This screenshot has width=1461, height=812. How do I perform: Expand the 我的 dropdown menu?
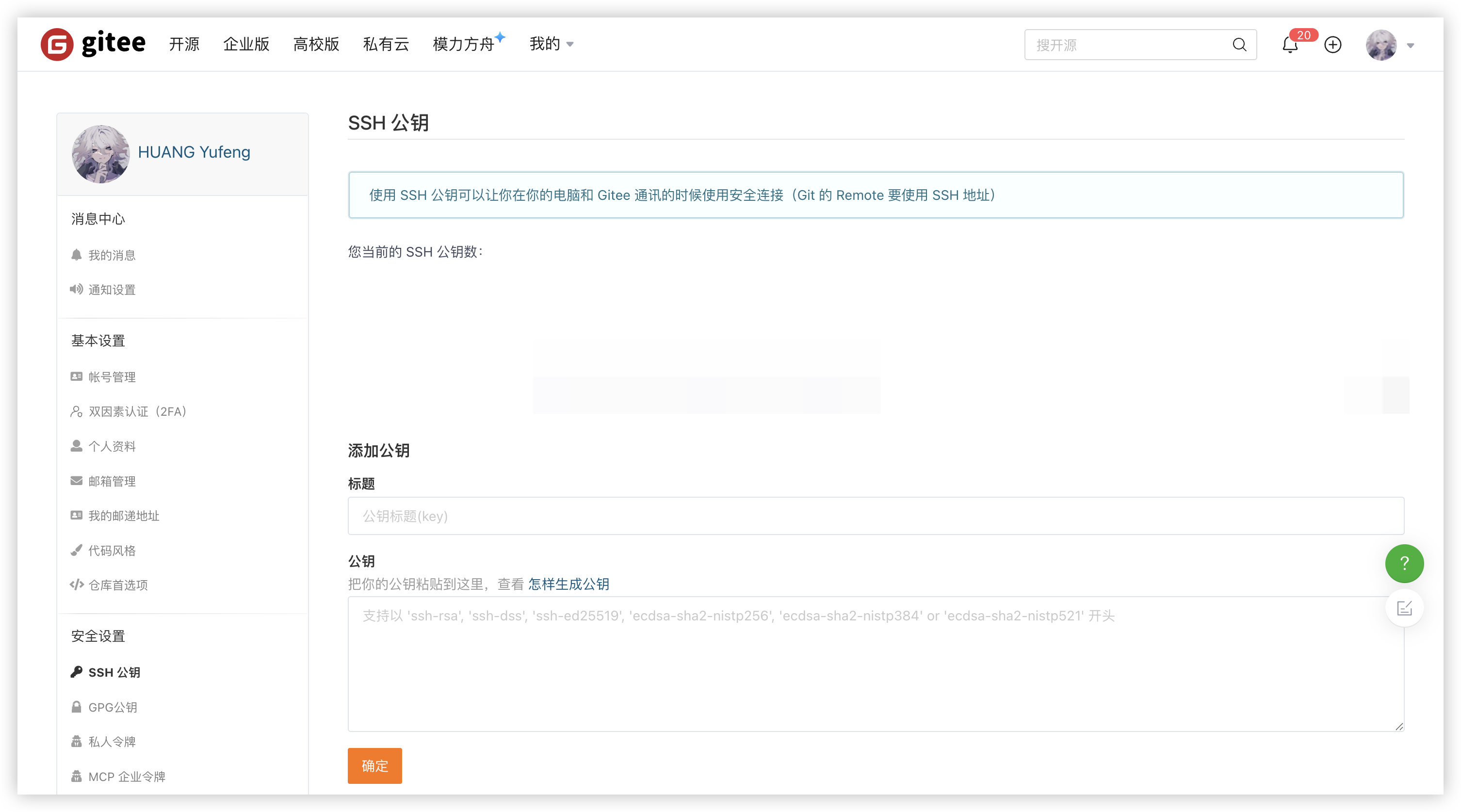click(551, 44)
